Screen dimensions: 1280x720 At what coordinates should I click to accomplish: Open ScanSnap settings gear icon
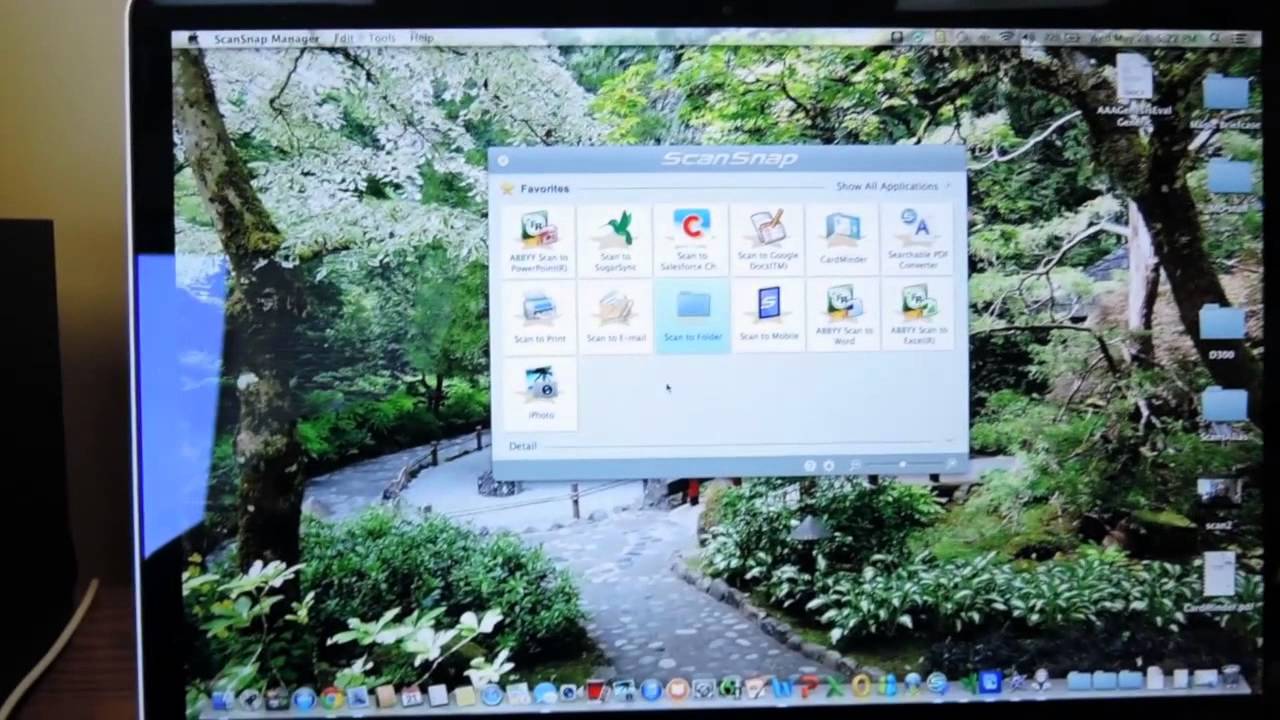click(828, 466)
